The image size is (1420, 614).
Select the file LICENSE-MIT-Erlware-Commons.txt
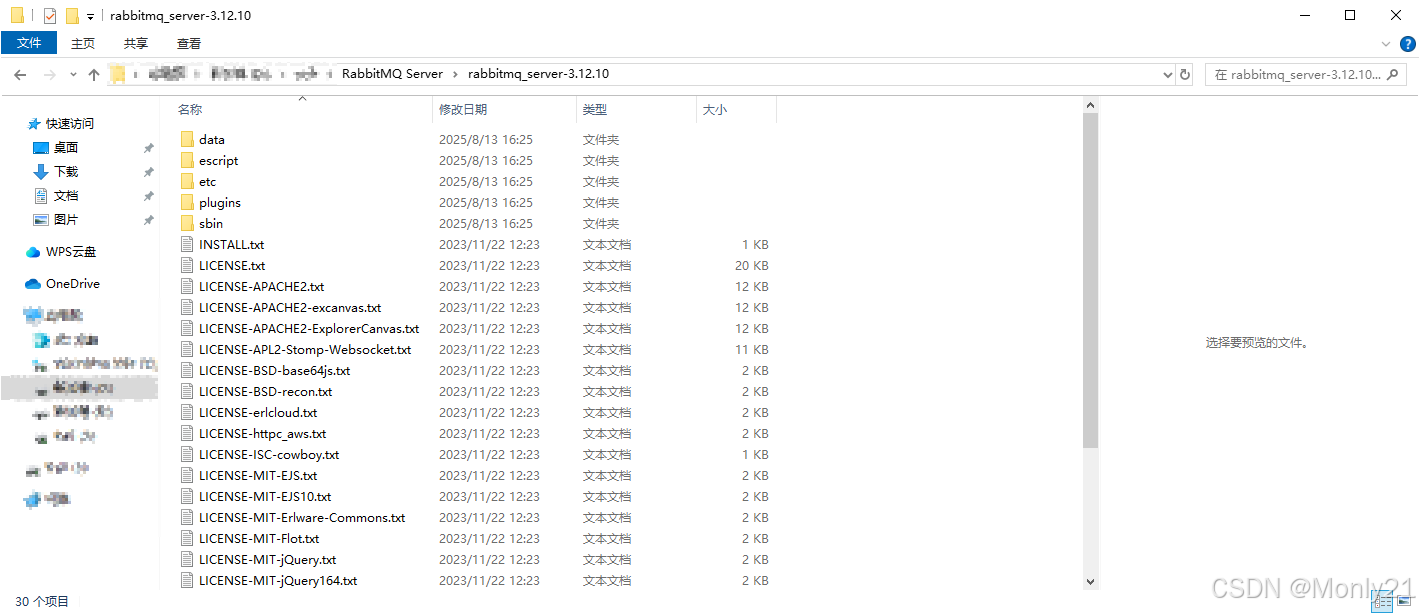[x=302, y=517]
